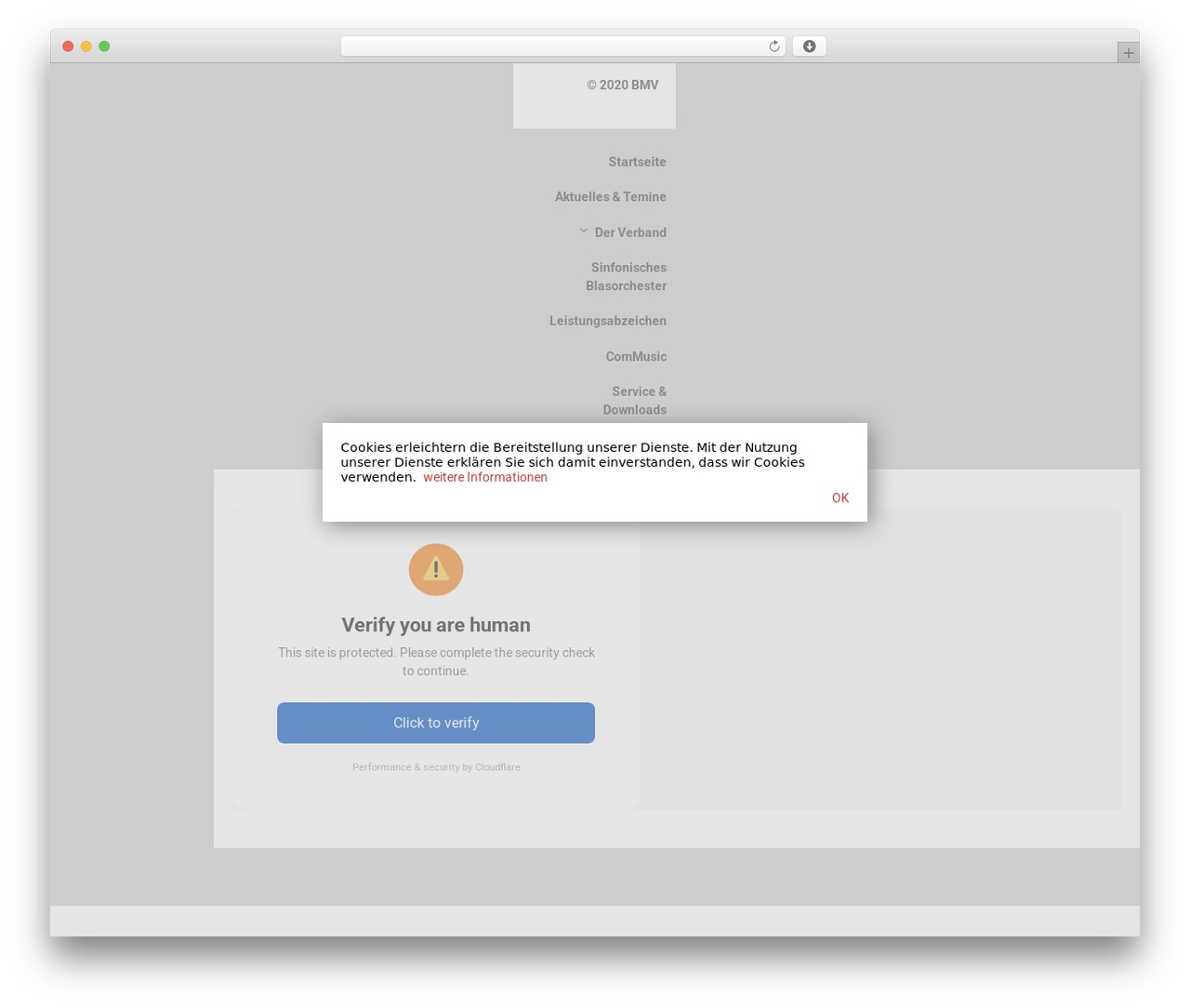Click the orange warning triangle icon
The height and width of the screenshot is (1008, 1190).
436,569
